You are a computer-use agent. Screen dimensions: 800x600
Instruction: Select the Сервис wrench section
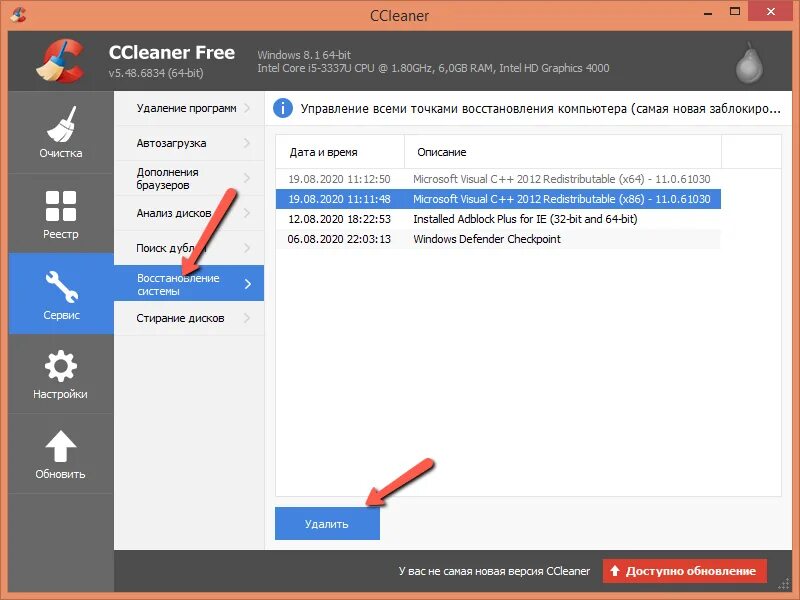coord(61,294)
